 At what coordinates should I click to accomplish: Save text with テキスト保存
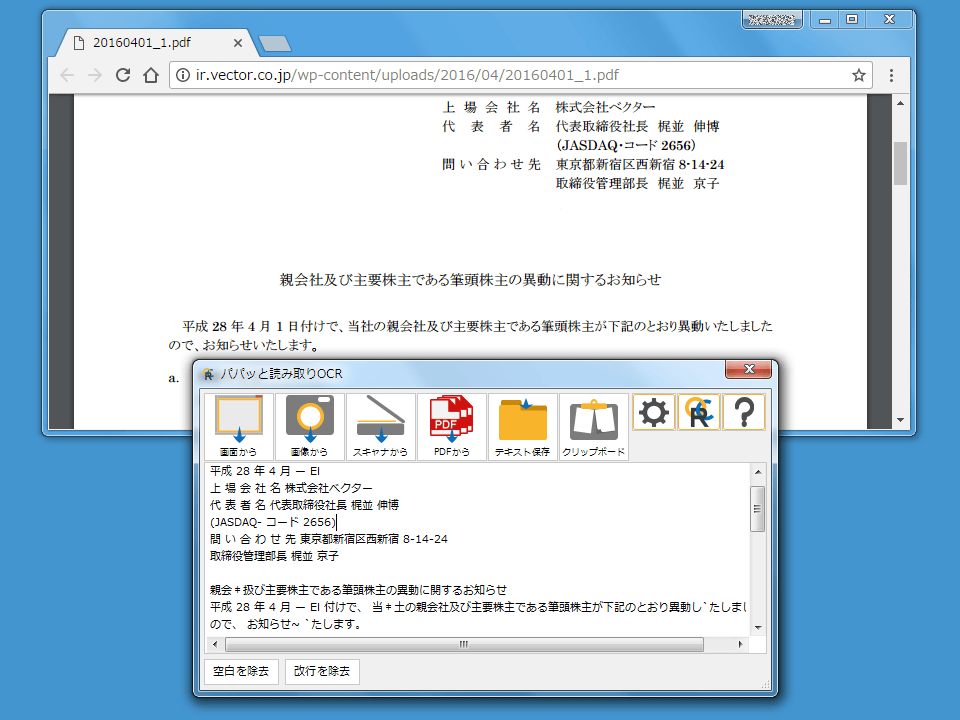pyautogui.click(x=523, y=427)
